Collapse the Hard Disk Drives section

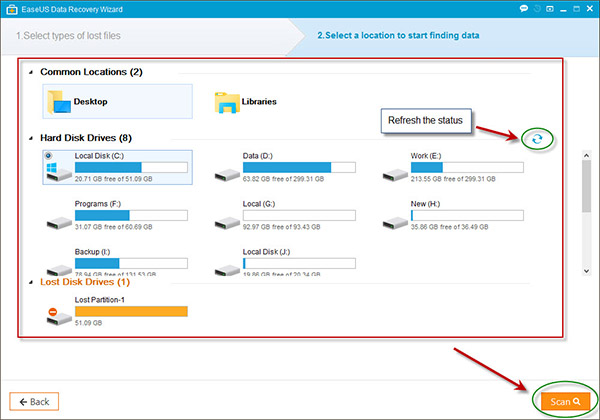[x=30, y=137]
